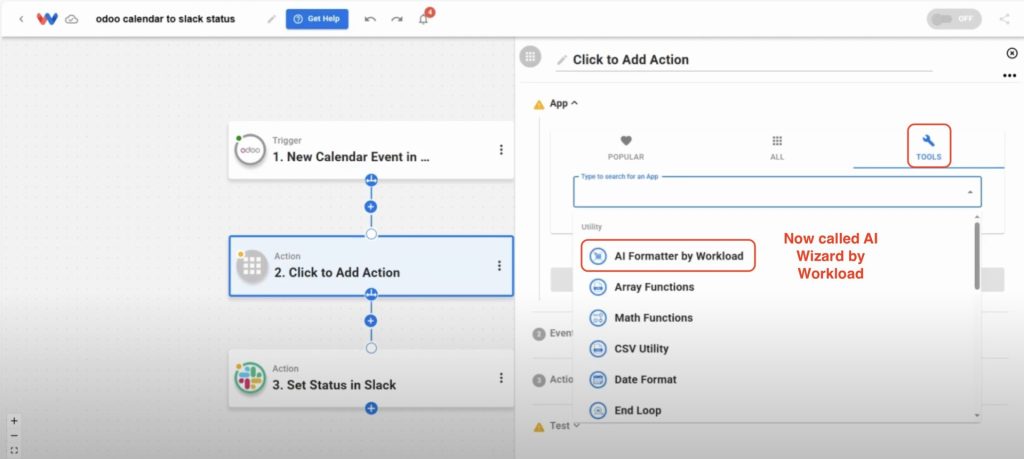The height and width of the screenshot is (459, 1024).
Task: Open options menu for step 2
Action: tap(500, 266)
